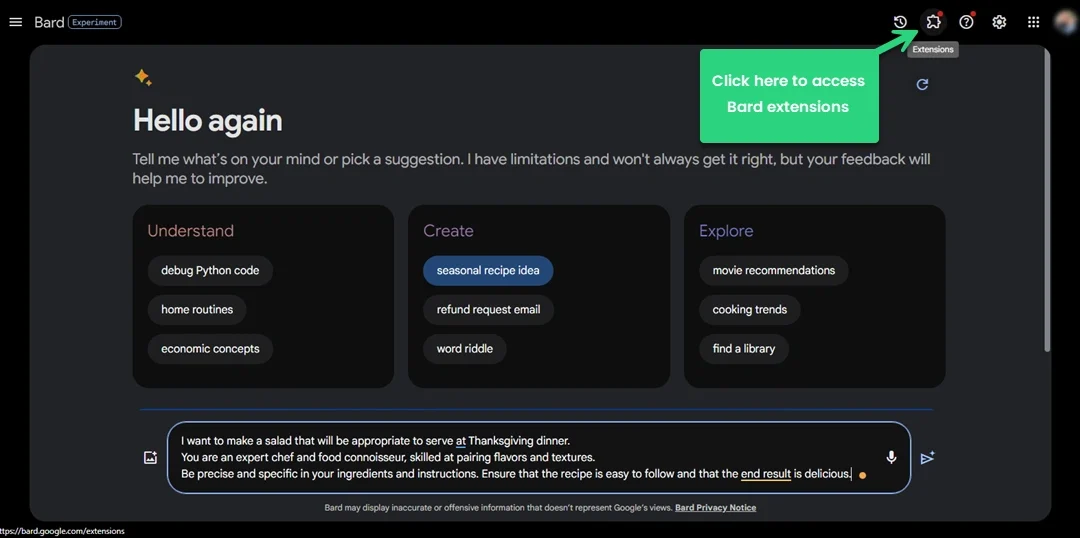Click the Create card heading
Image resolution: width=1080 pixels, height=538 pixels.
click(448, 231)
